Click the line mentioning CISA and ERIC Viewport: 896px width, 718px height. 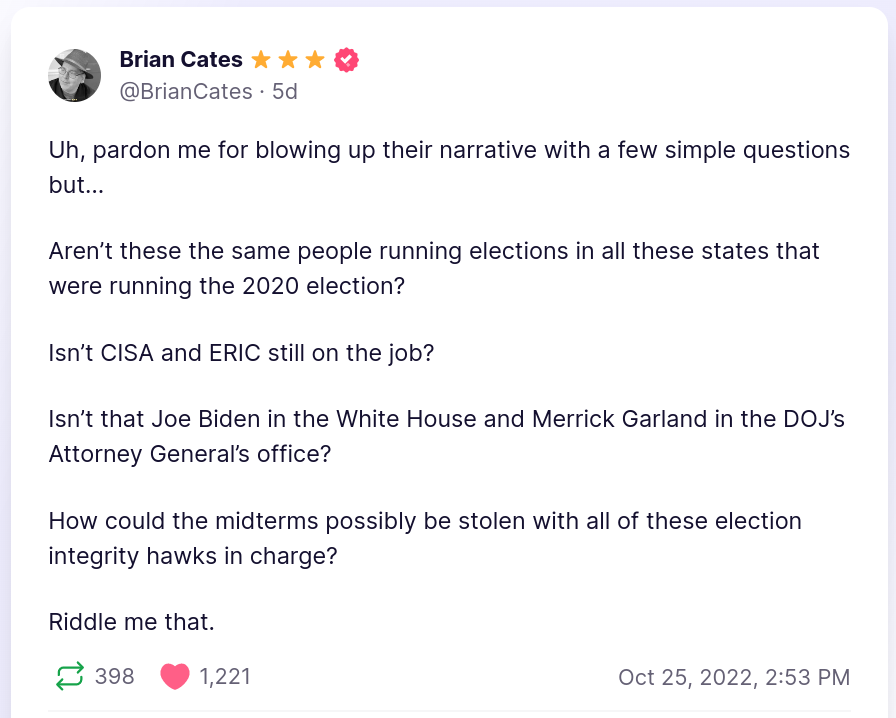click(241, 353)
